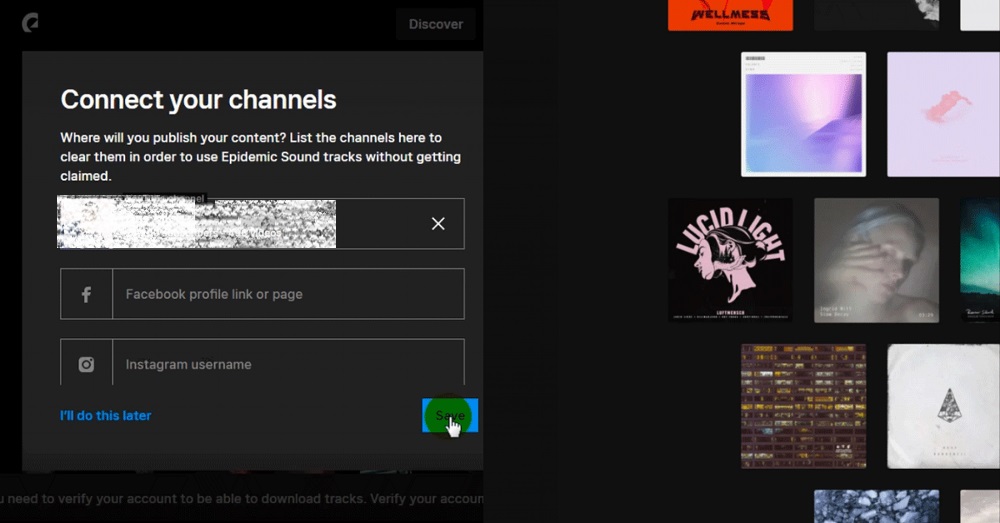Select the album with hand-covered face

876,260
